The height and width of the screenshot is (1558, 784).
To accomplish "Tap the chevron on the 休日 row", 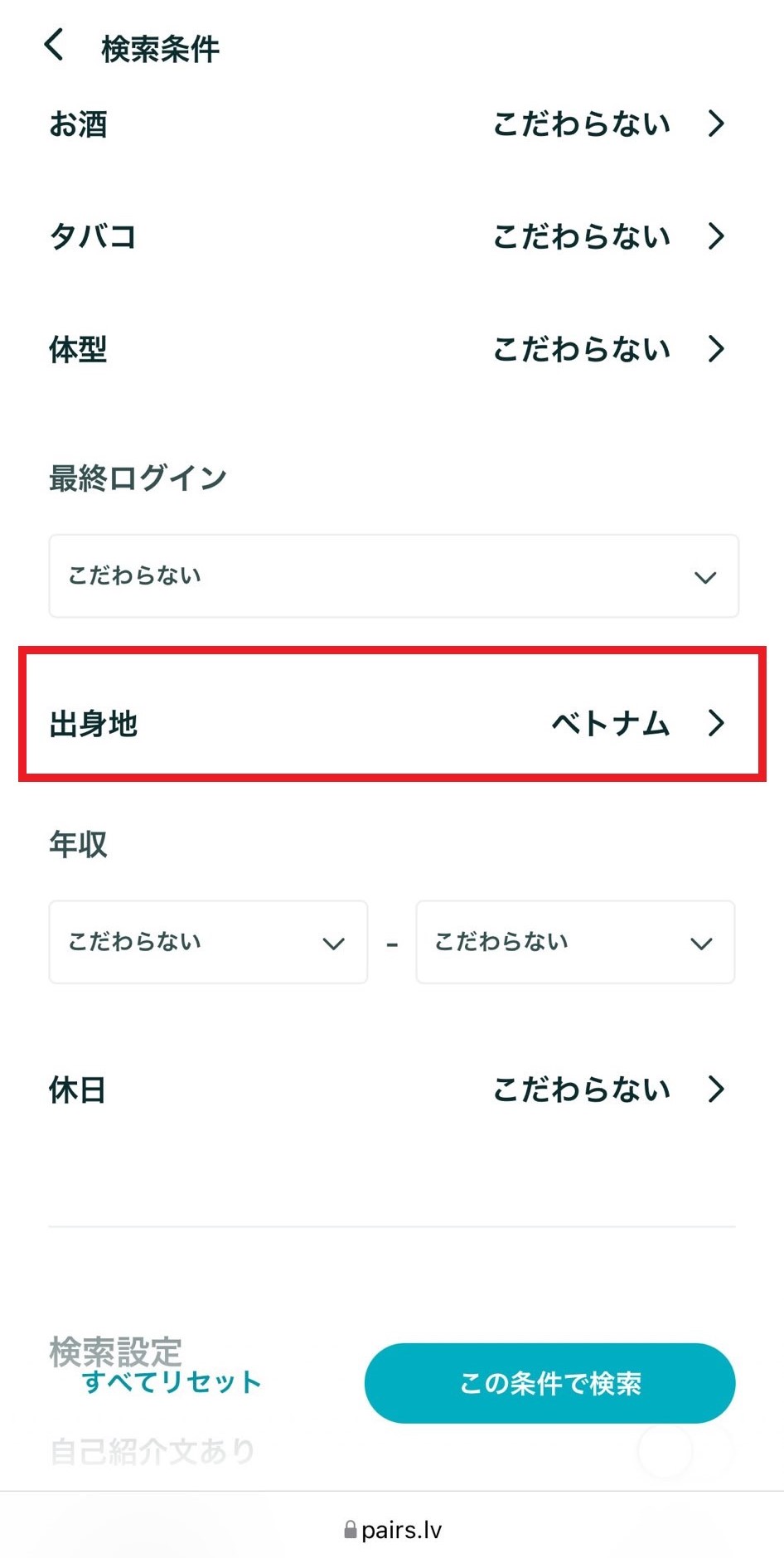I will pos(716,1090).
